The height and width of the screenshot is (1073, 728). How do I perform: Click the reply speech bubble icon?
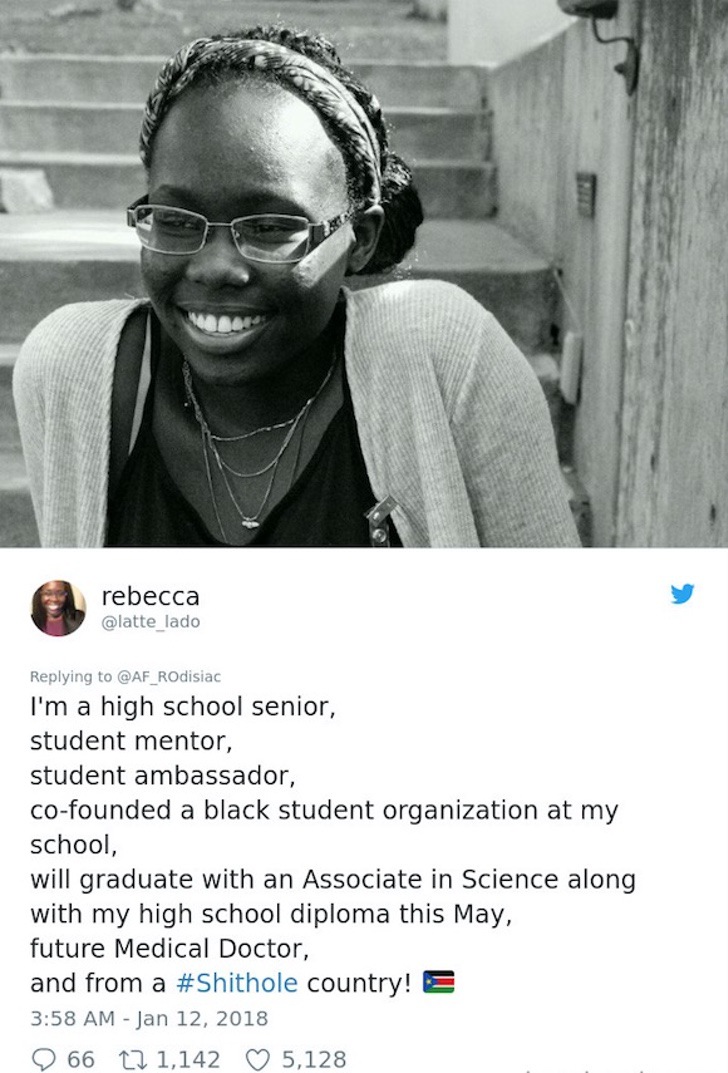pyautogui.click(x=44, y=1059)
